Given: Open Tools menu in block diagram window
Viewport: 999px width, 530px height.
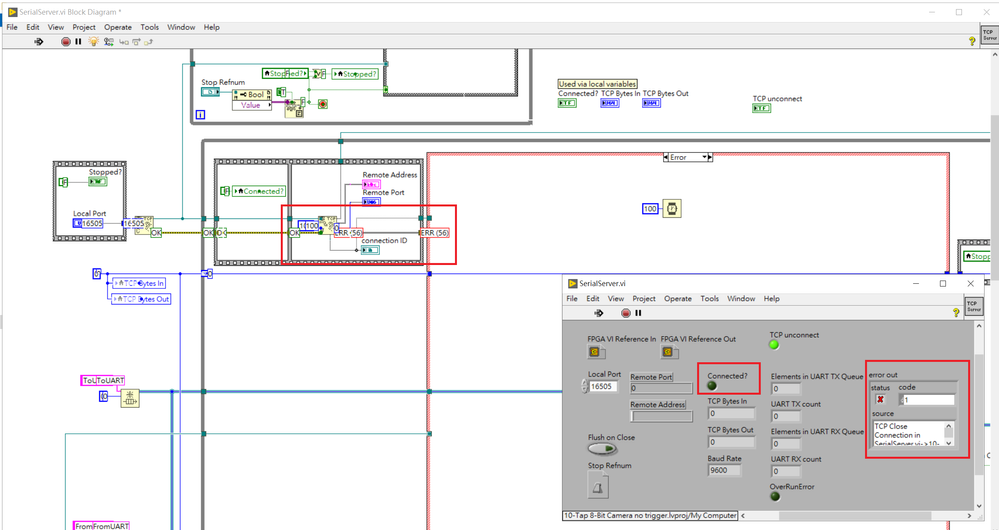Looking at the screenshot, I should (150, 27).
